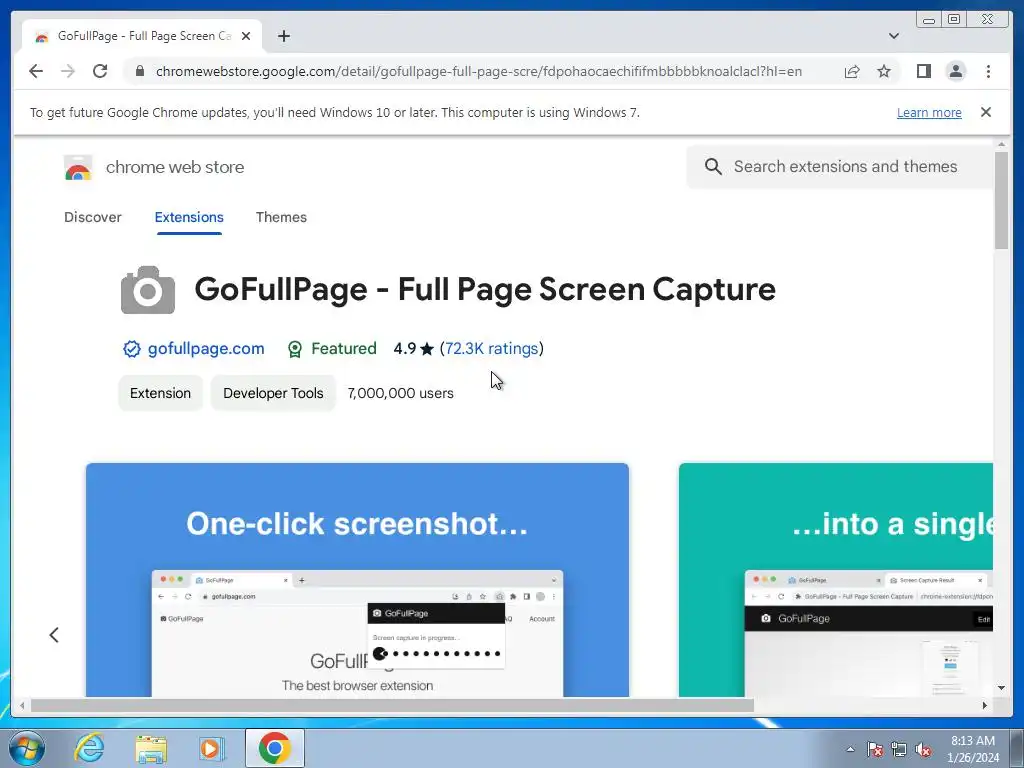The width and height of the screenshot is (1024, 768).
Task: Open the Chrome three-dot menu
Action: (988, 71)
